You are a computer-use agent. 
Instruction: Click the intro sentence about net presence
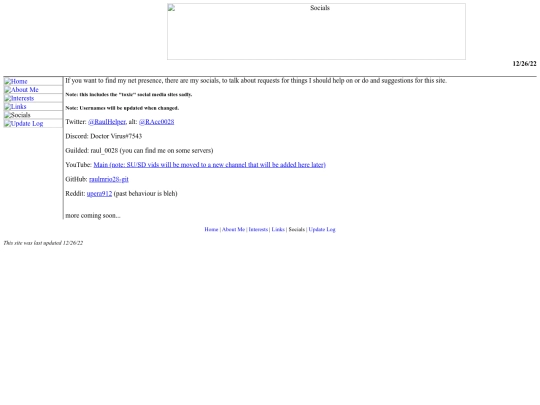point(256,81)
